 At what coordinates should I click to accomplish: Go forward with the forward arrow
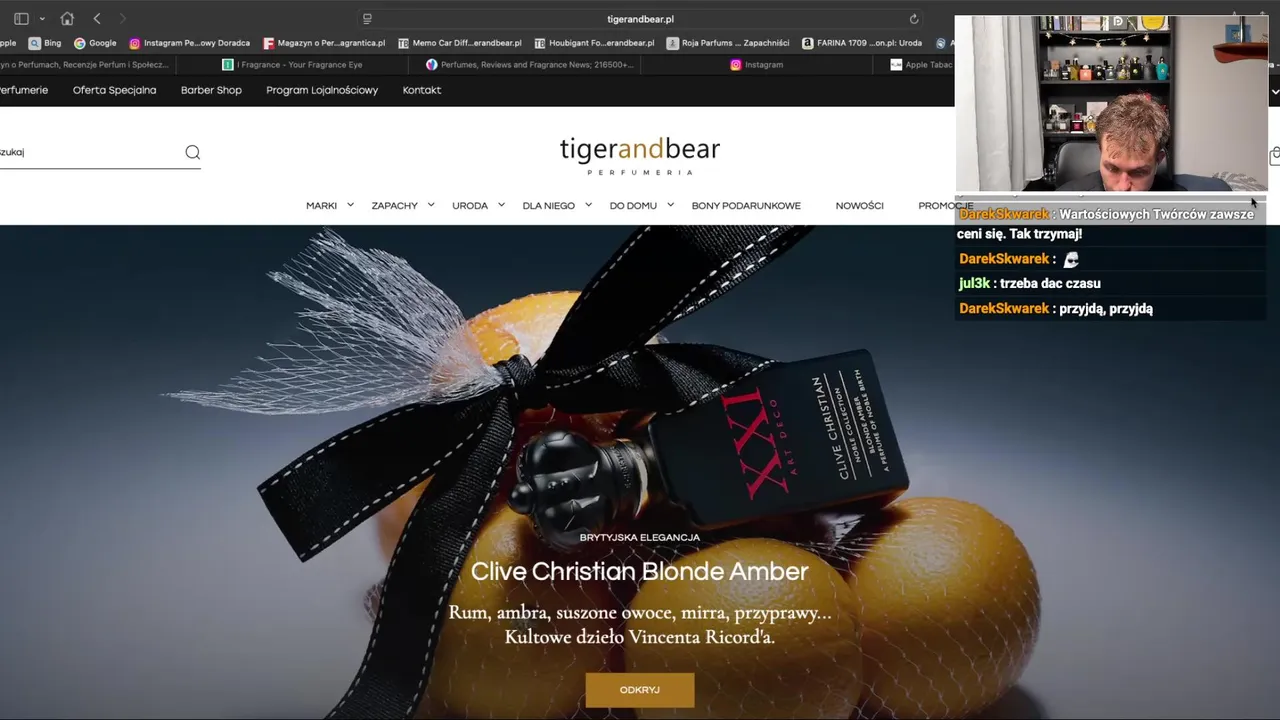tap(123, 19)
